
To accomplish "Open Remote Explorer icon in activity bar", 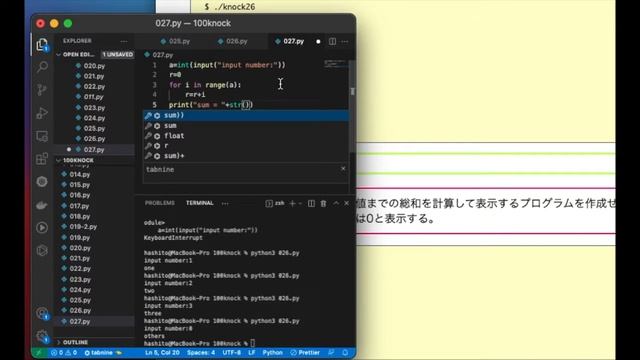I will pyautogui.click(x=42, y=136).
